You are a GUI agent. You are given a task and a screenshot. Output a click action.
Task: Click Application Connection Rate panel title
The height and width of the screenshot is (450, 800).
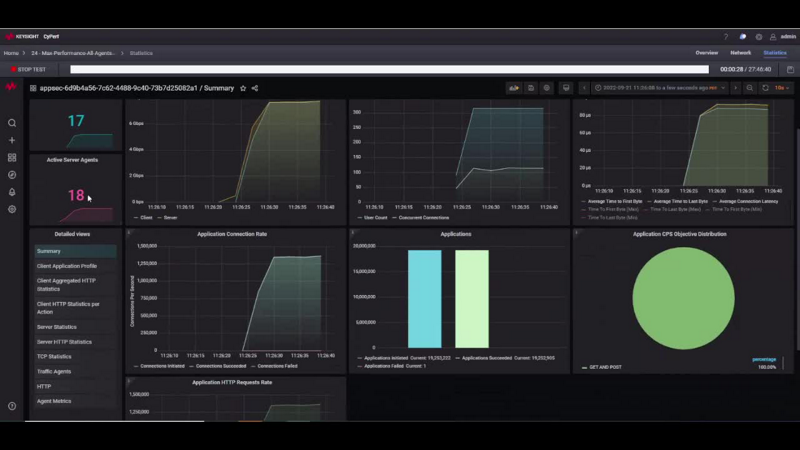point(232,234)
